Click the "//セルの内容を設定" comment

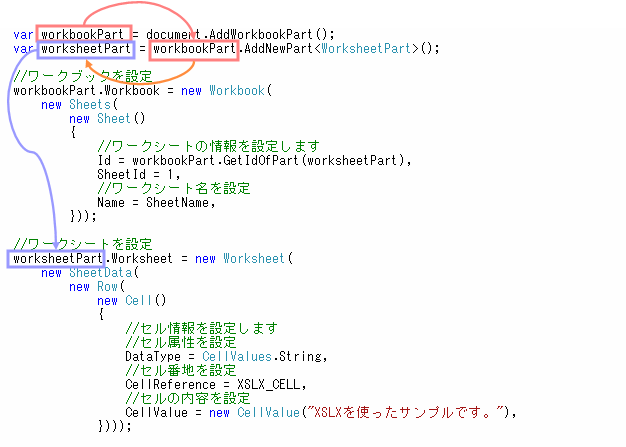[x=188, y=398]
